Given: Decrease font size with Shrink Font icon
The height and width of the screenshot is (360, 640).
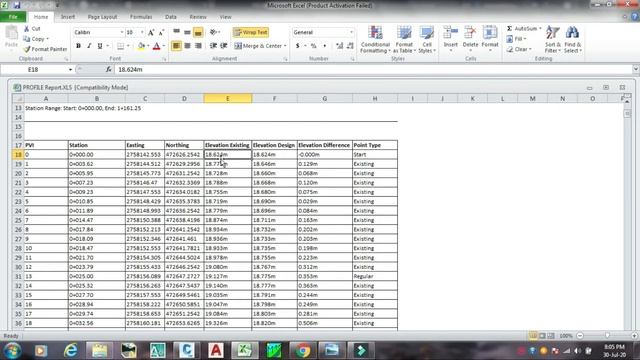Looking at the screenshot, I should click(161, 32).
